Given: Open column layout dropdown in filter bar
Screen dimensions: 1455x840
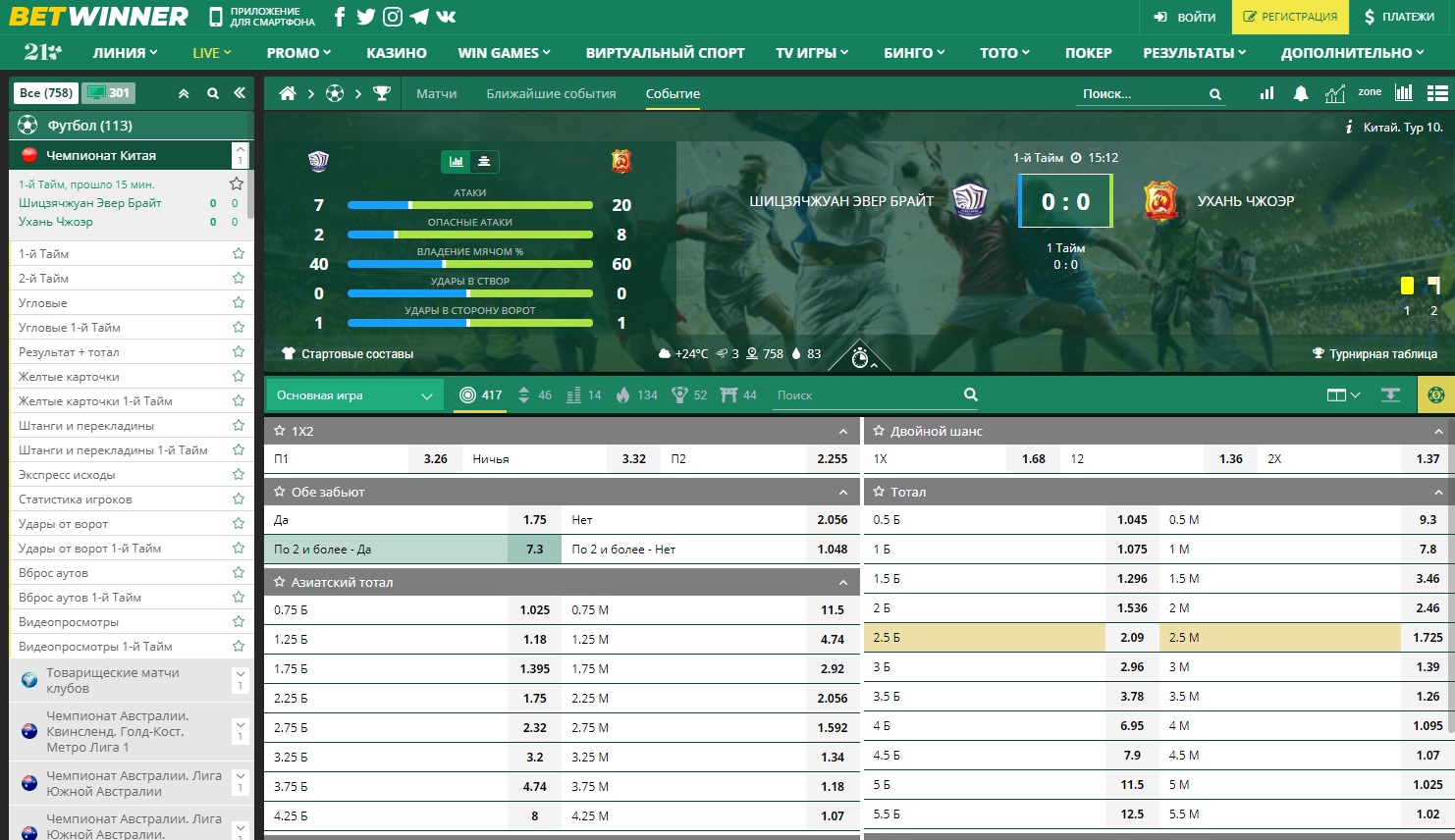Looking at the screenshot, I should (x=1343, y=394).
